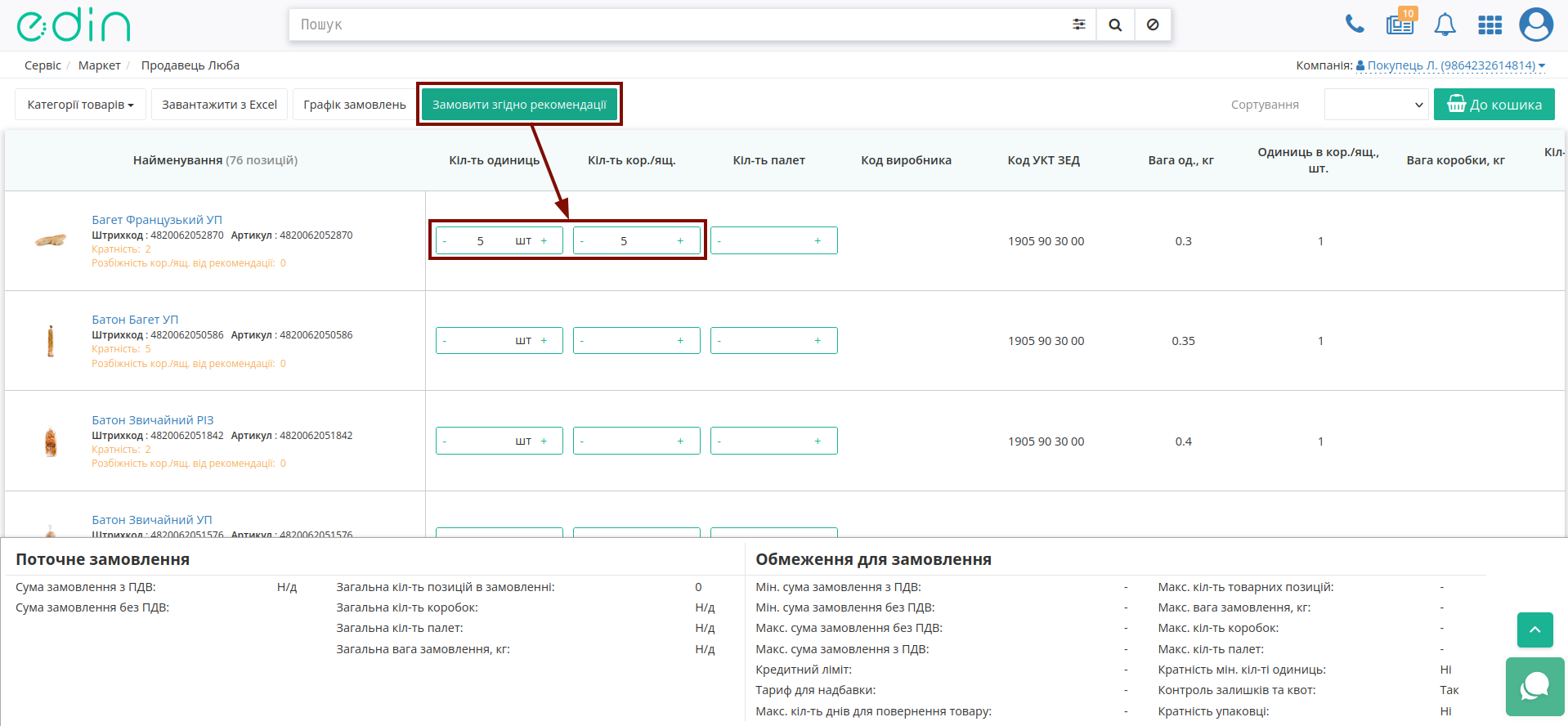Expand company Покупець Л. dropdown

tap(1450, 65)
